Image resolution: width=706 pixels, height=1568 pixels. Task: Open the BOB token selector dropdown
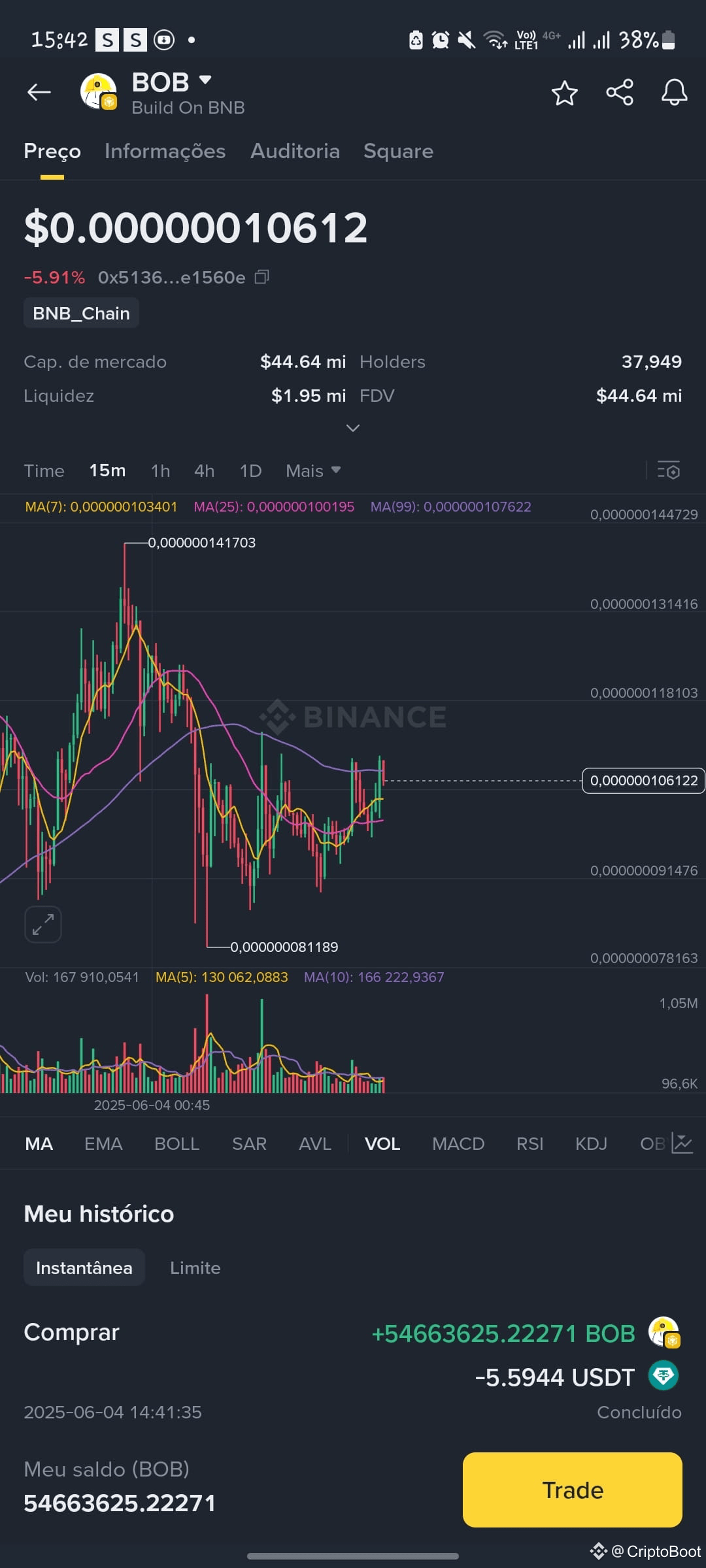point(205,80)
